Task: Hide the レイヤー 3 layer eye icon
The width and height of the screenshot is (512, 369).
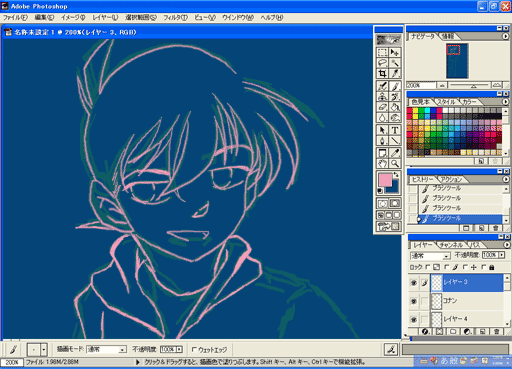Action: (414, 283)
